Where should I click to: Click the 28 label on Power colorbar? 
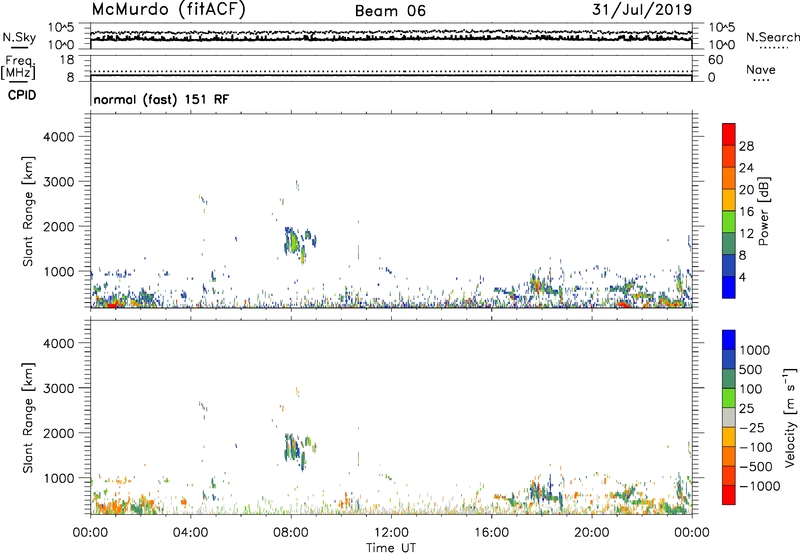coord(746,146)
